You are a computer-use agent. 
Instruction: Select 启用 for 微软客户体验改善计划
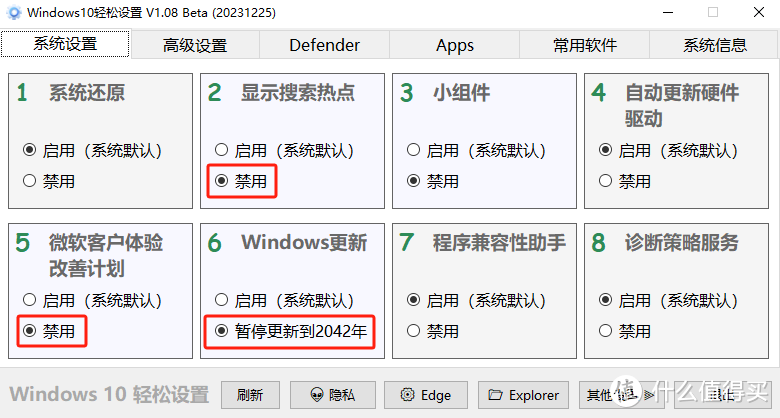point(29,300)
